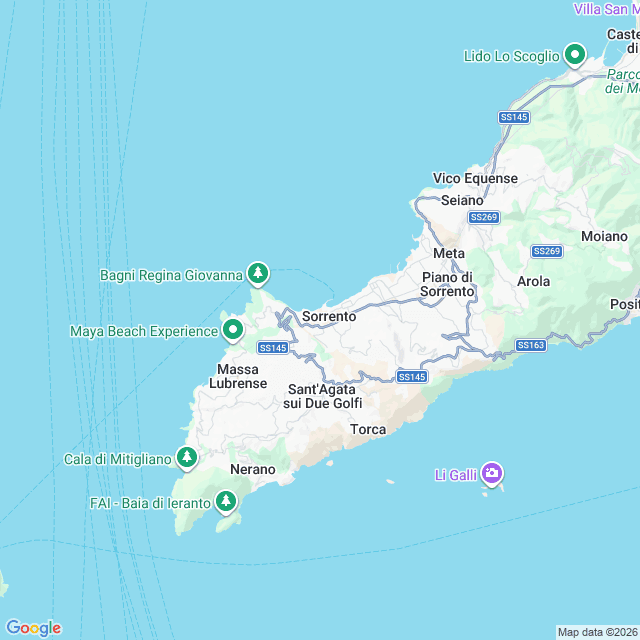Click the SS269 shield below Seiano

tap(484, 217)
